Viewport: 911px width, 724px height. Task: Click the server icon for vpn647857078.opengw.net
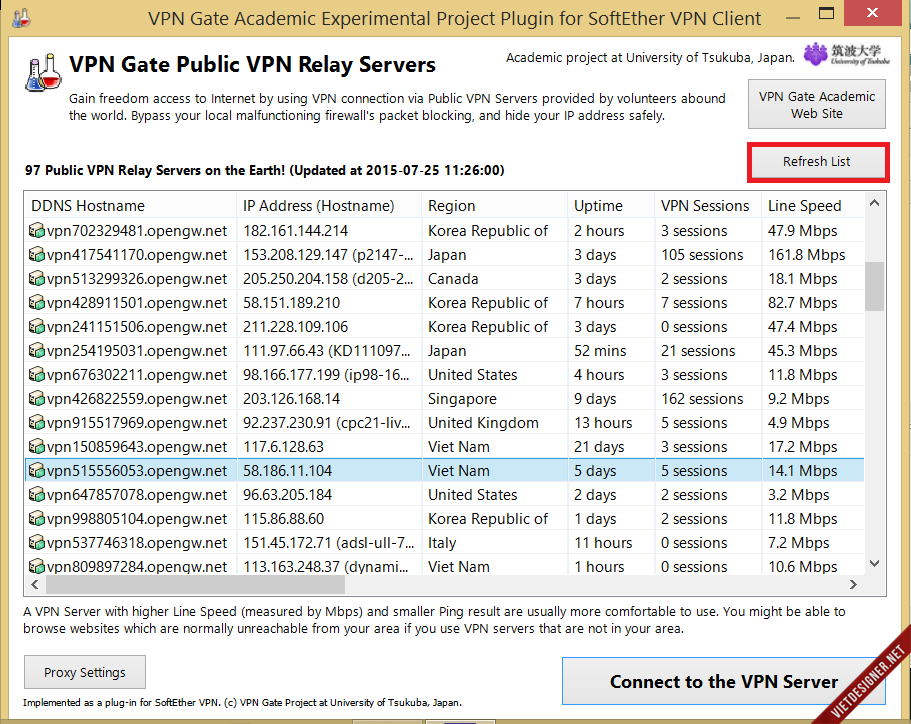tap(37, 494)
